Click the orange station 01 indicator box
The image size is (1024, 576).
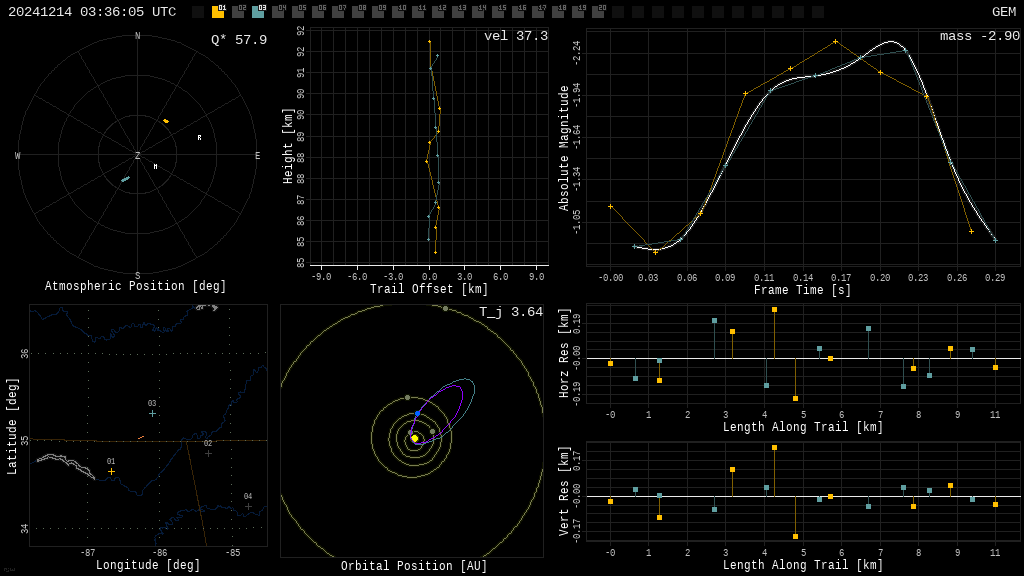pyautogui.click(x=218, y=12)
